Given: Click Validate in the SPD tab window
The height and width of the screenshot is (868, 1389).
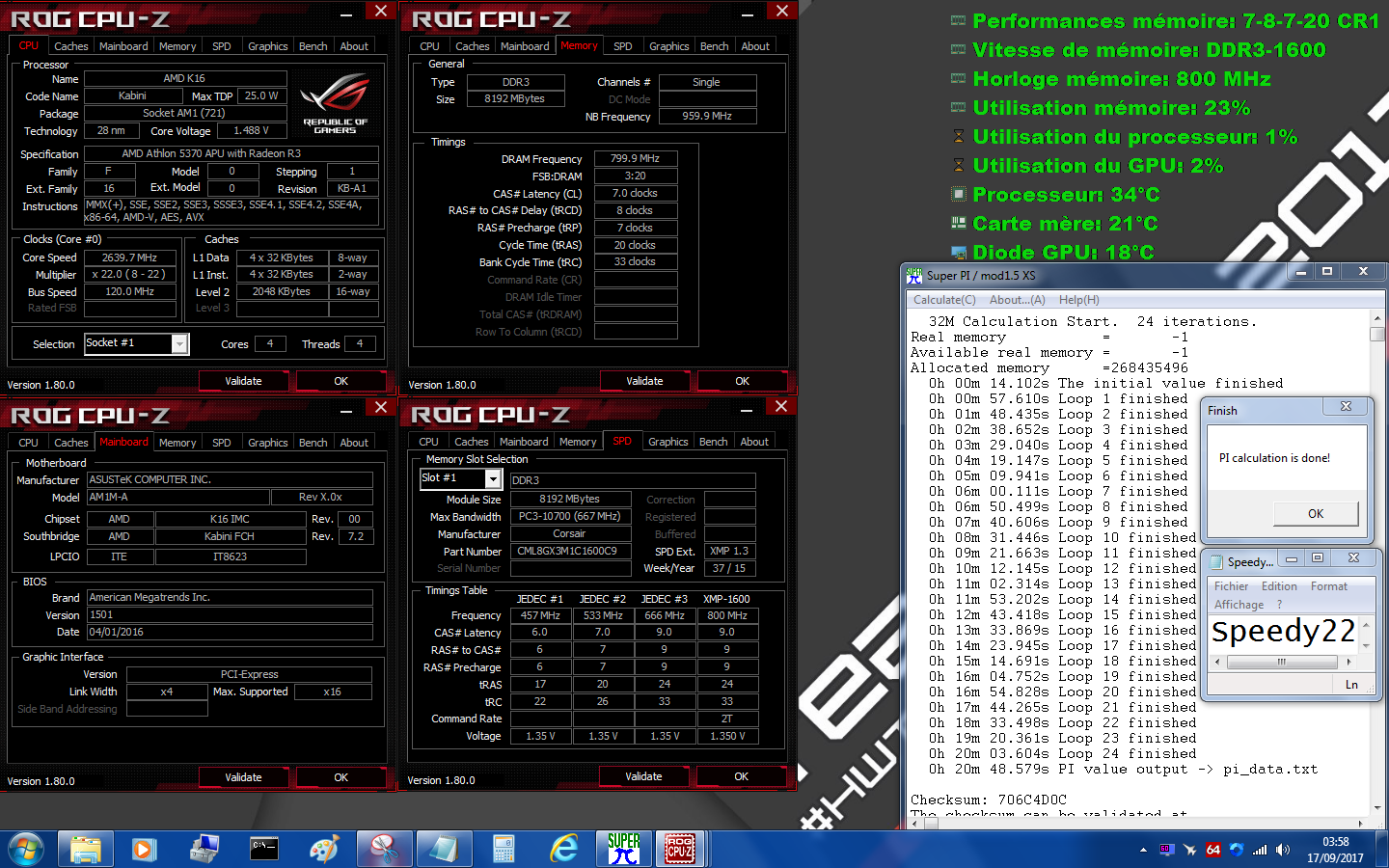Looking at the screenshot, I should (x=643, y=776).
